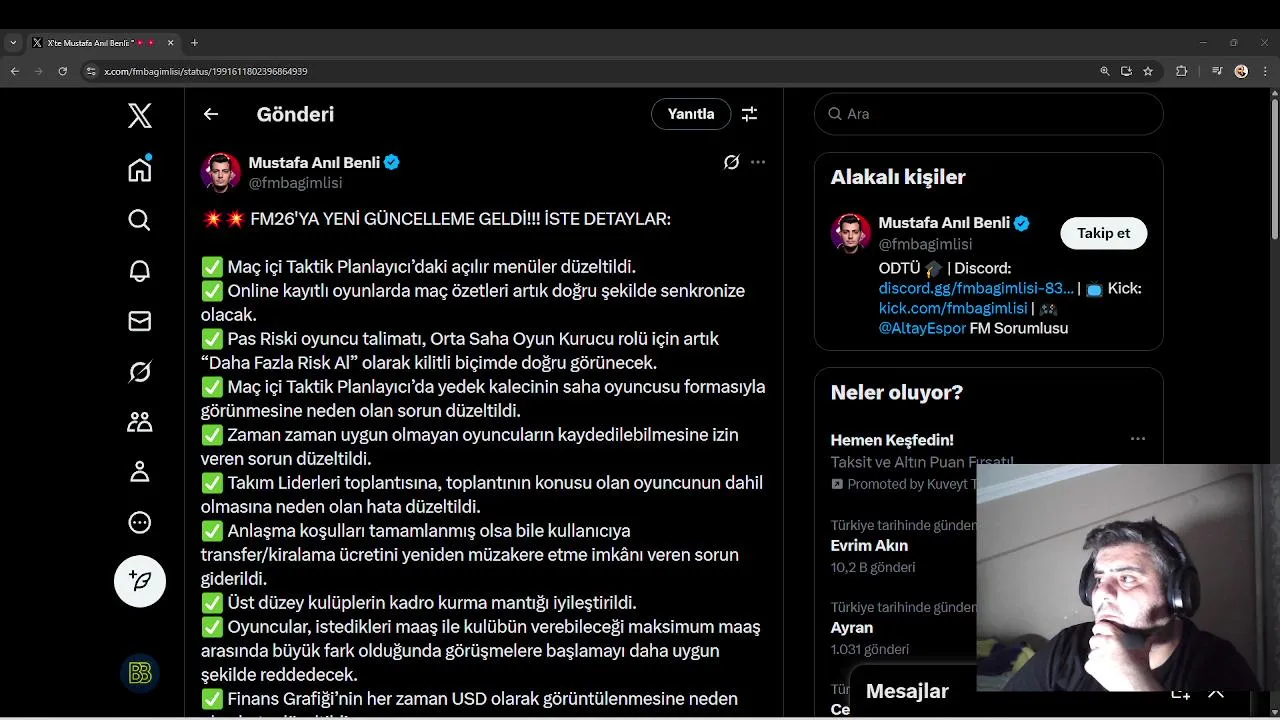The height and width of the screenshot is (720, 1280).
Task: Open Communities people icon
Action: (140, 422)
